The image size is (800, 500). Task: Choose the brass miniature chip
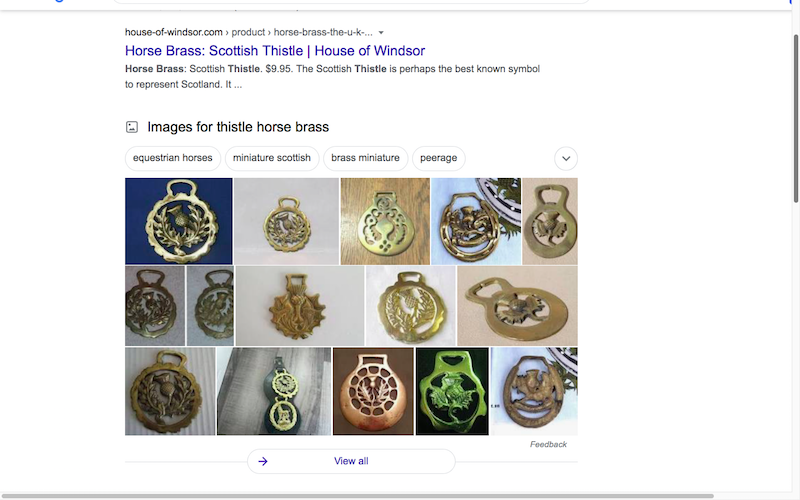(365, 158)
